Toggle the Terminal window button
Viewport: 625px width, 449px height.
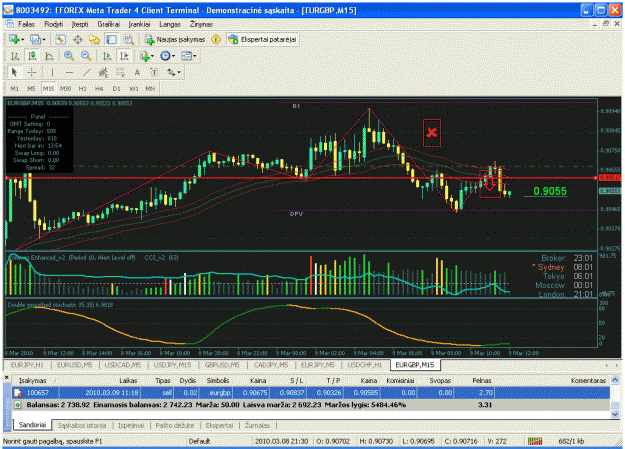pyautogui.click(x=111, y=39)
